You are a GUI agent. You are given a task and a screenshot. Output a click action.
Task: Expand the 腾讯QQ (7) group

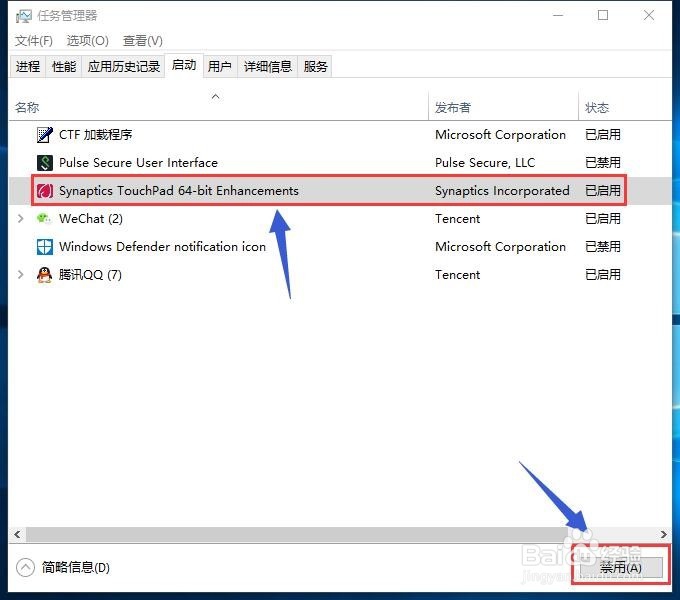tap(20, 274)
